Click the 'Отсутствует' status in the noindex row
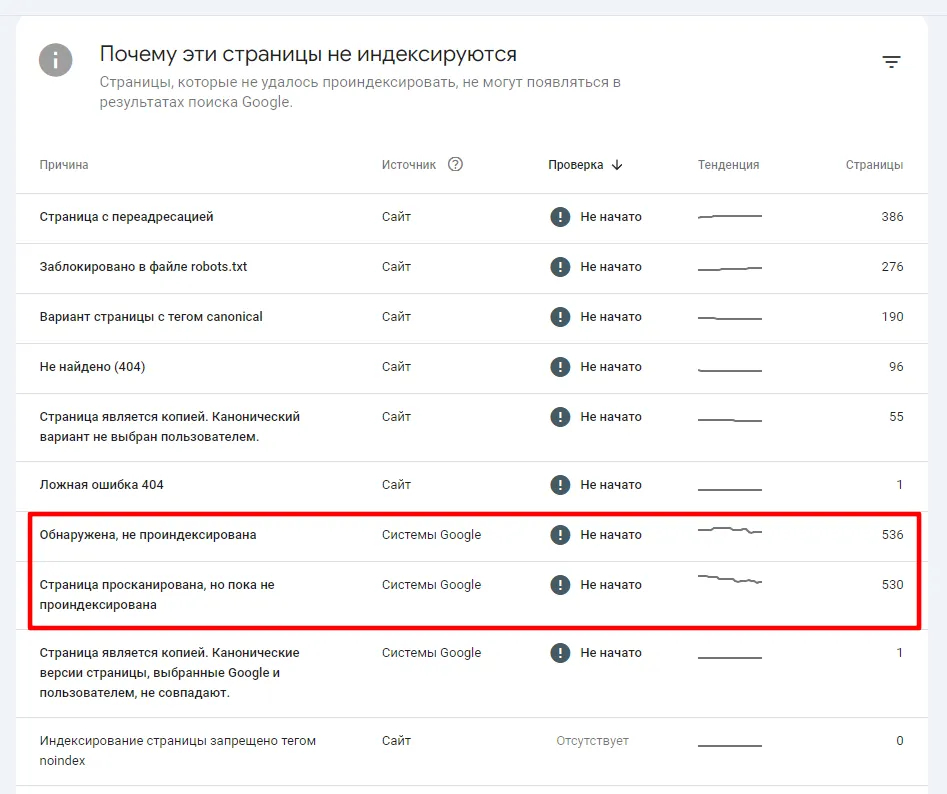 point(592,741)
